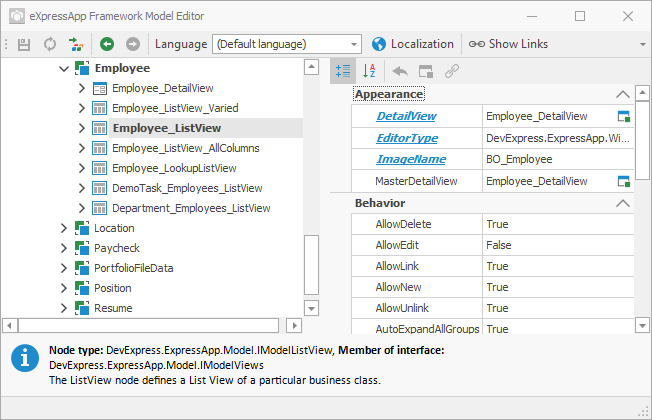652x420 pixels.
Task: Click the merge differences toolbar icon
Action: [x=76, y=44]
